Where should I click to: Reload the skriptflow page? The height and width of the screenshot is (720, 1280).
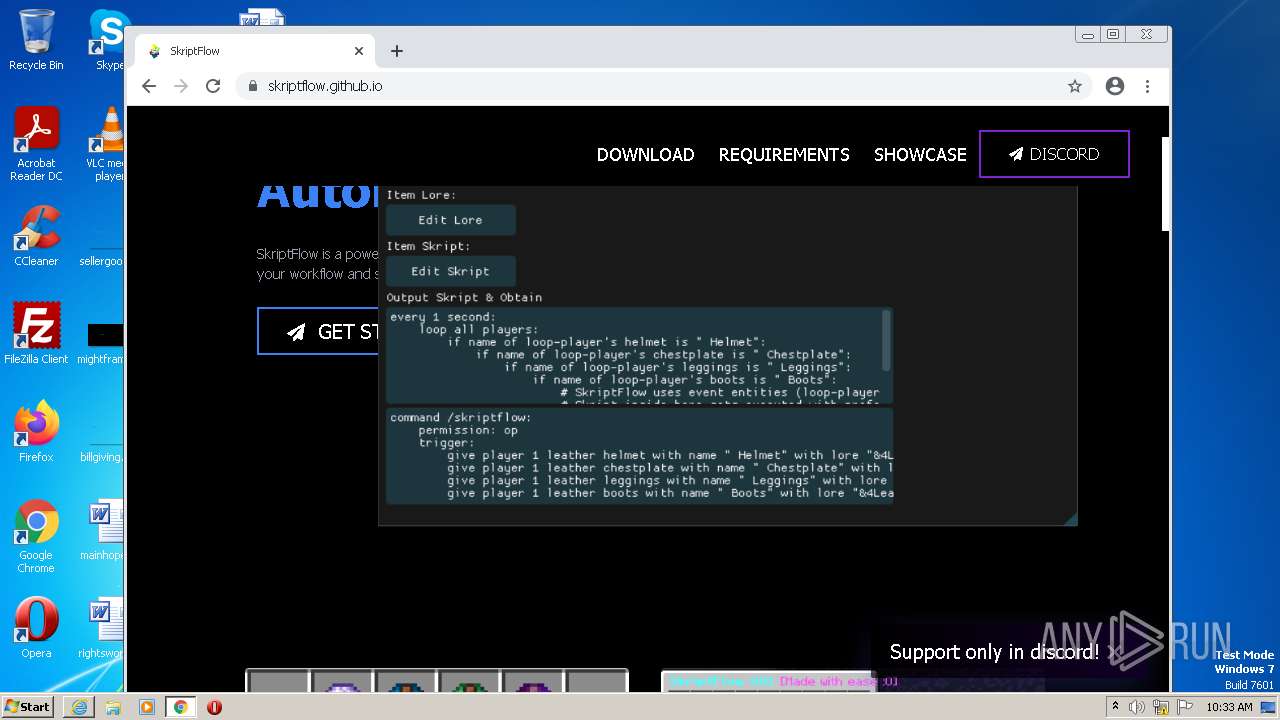(x=213, y=86)
